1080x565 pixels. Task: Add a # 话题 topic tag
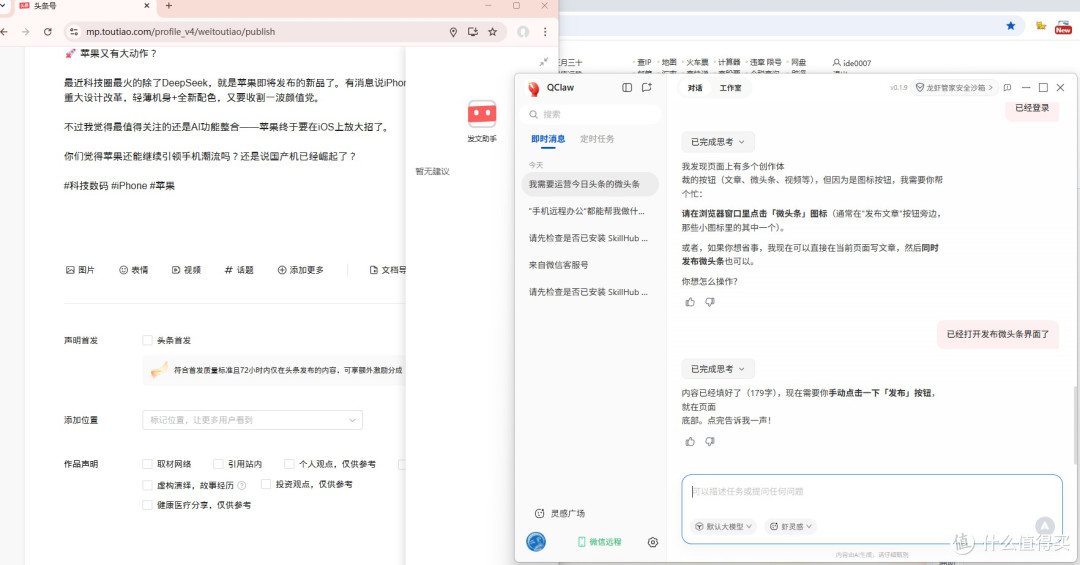[x=239, y=270]
